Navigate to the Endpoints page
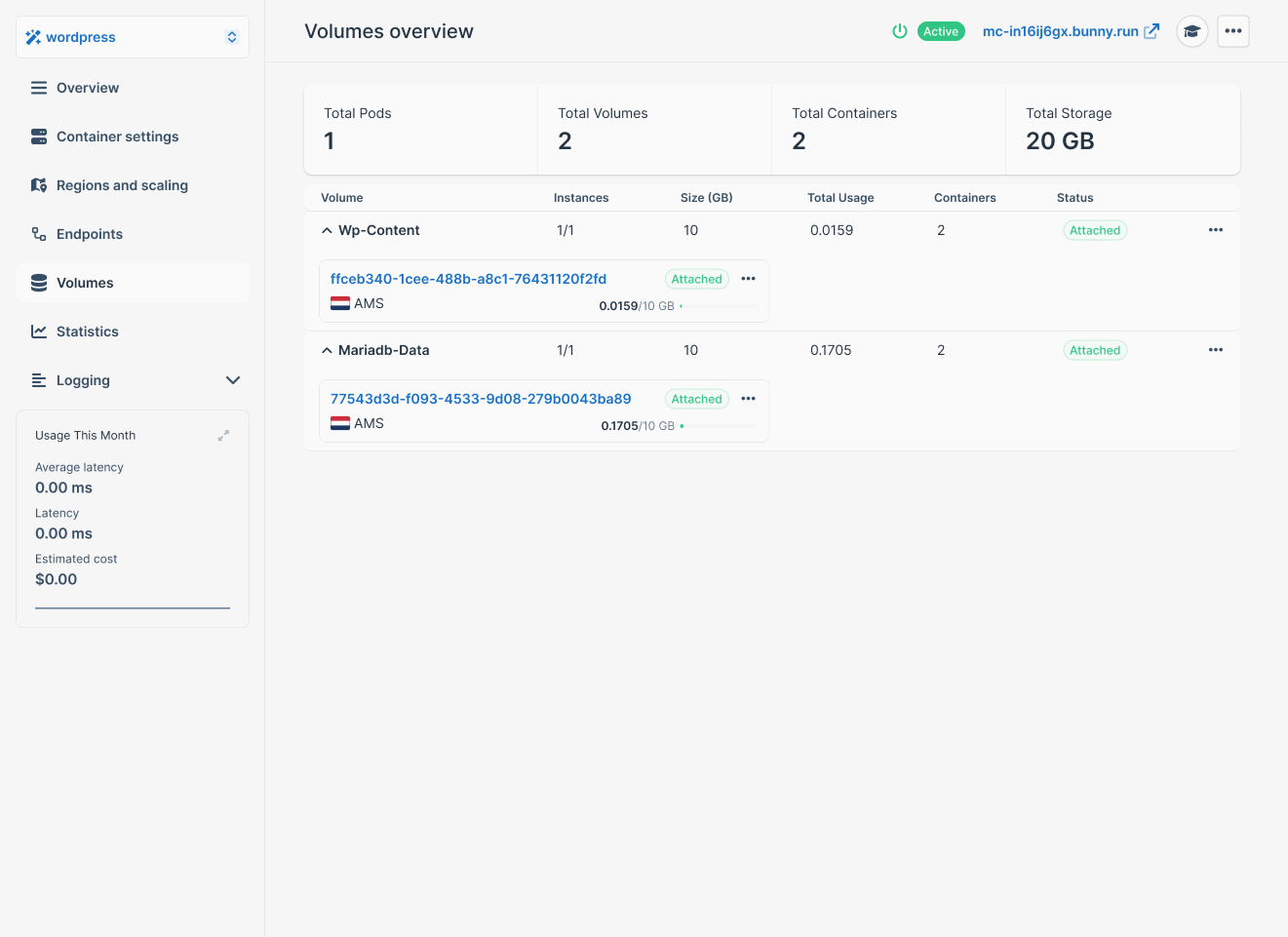This screenshot has width=1288, height=937. tap(90, 234)
